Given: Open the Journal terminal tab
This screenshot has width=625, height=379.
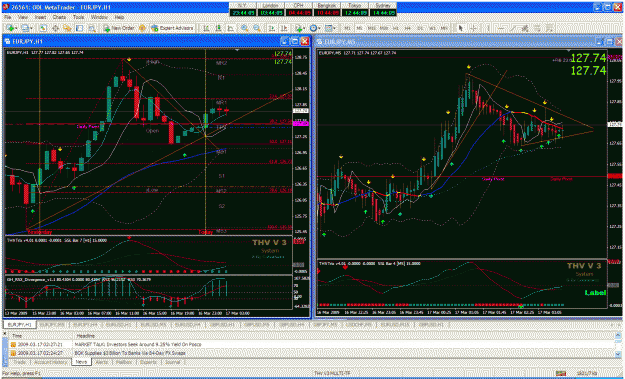Looking at the screenshot, I should 173,362.
